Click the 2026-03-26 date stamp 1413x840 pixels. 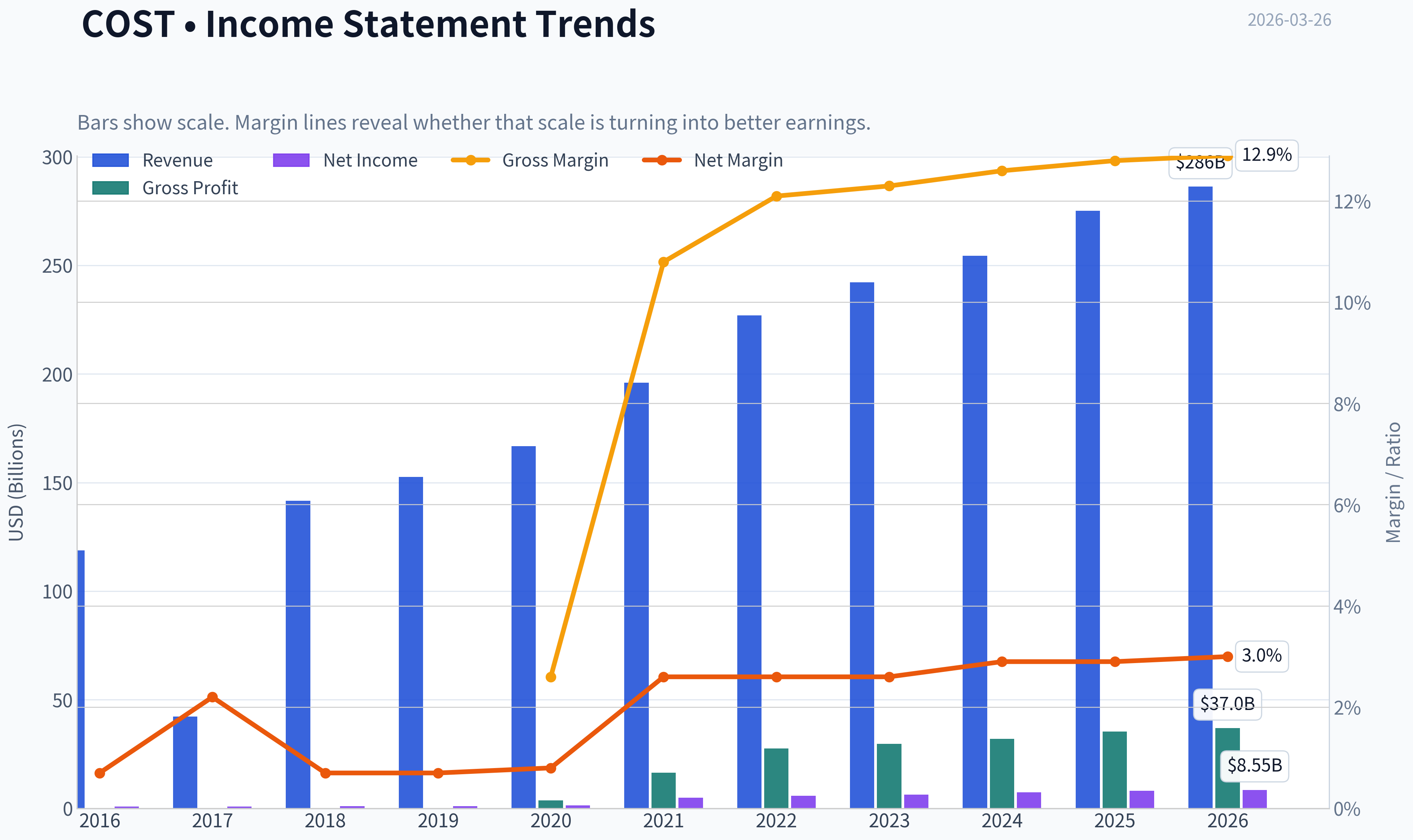[x=1289, y=20]
